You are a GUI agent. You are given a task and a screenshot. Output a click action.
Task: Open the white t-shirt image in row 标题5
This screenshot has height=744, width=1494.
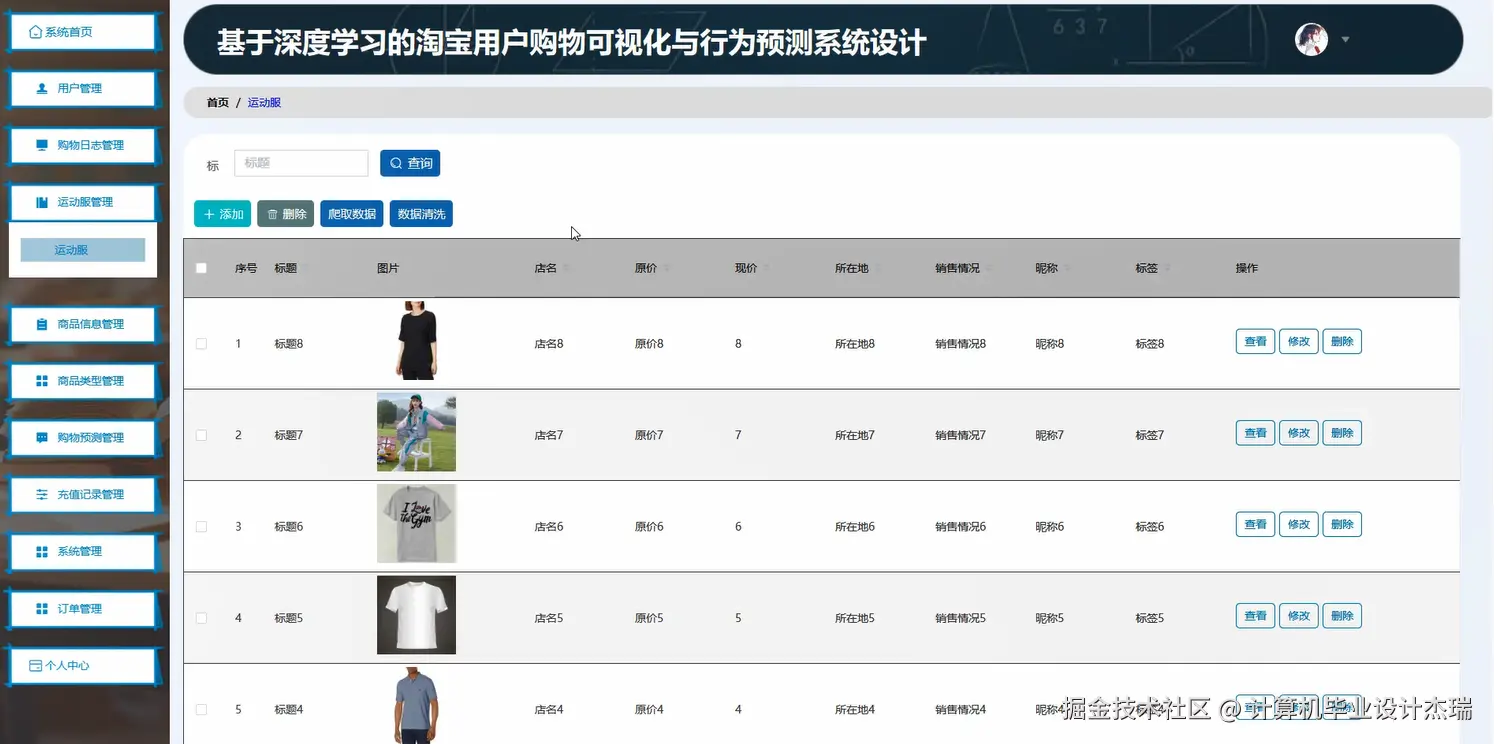(416, 615)
